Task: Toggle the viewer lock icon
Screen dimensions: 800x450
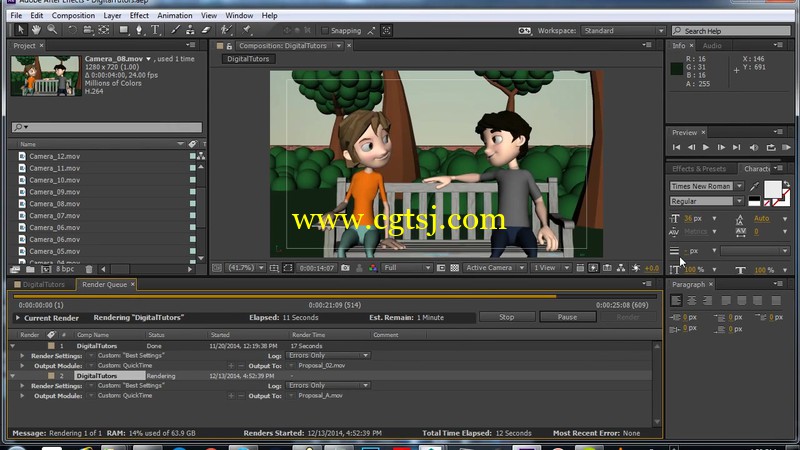Action: (229, 46)
